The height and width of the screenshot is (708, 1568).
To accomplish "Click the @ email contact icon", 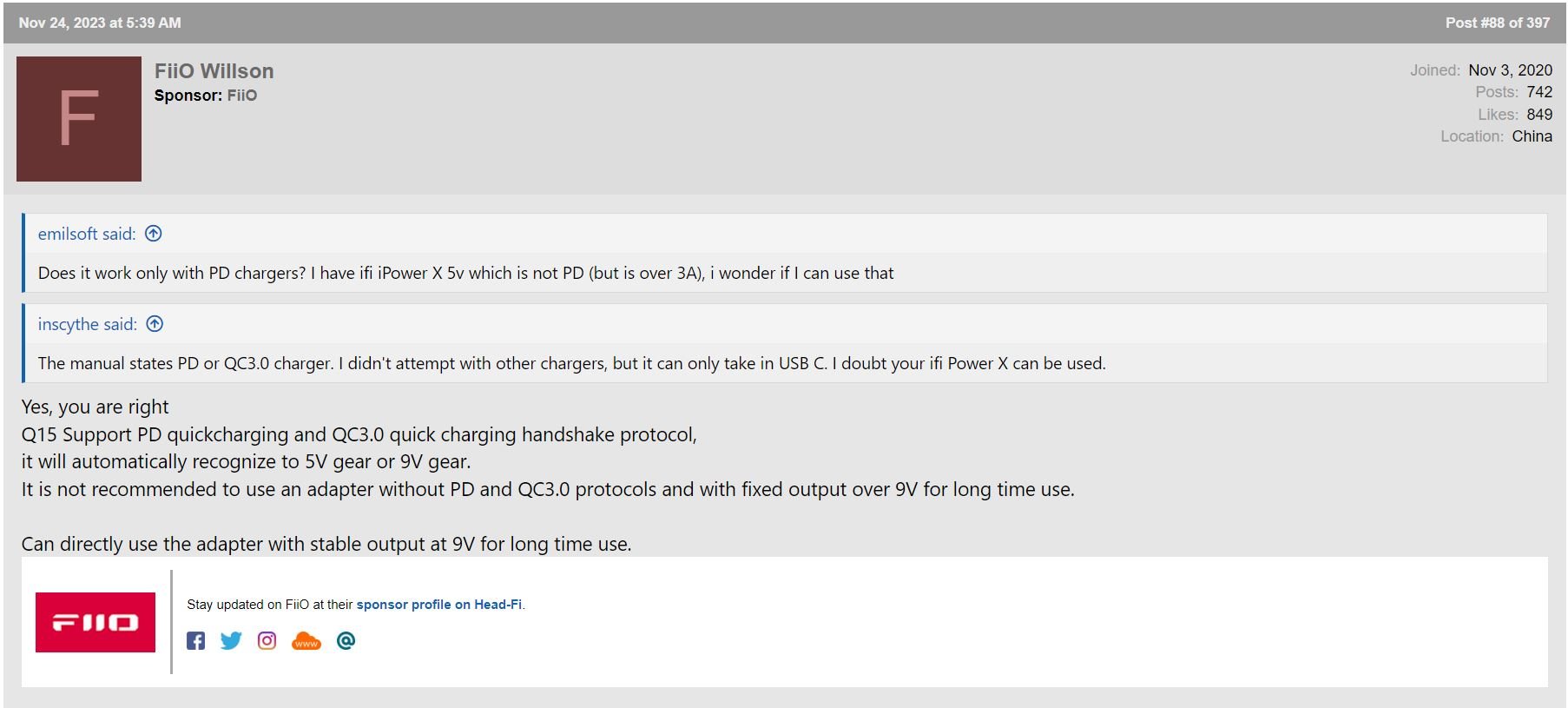I will (x=346, y=641).
